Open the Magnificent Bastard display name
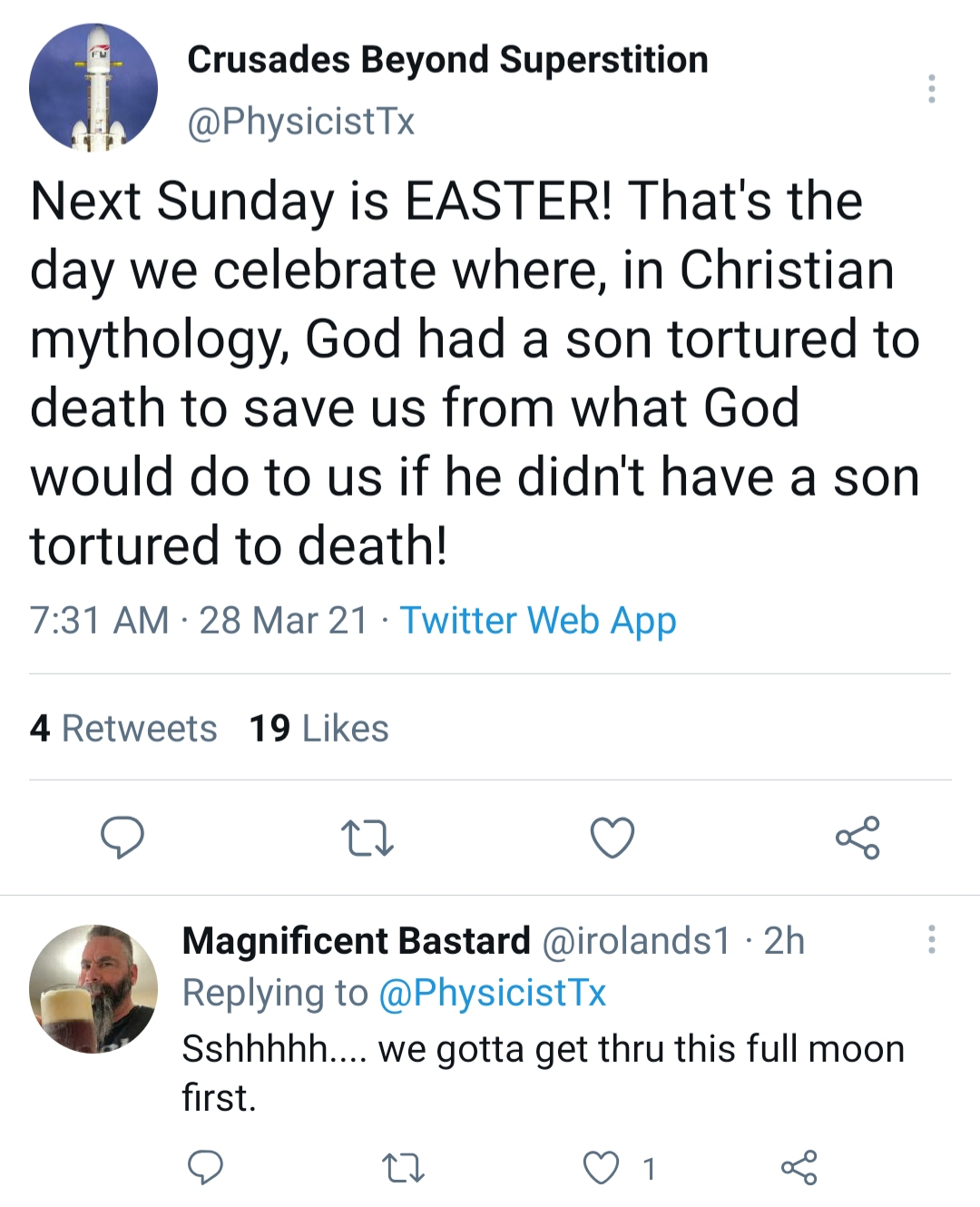The width and height of the screenshot is (980, 1207). (357, 941)
